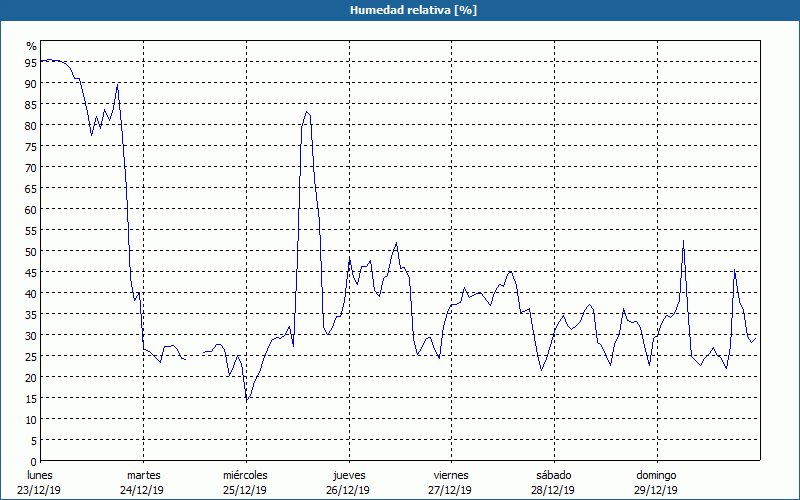Click the lowest humidity point on the curve
Viewport: 800px width, 500px height.
(x=247, y=400)
